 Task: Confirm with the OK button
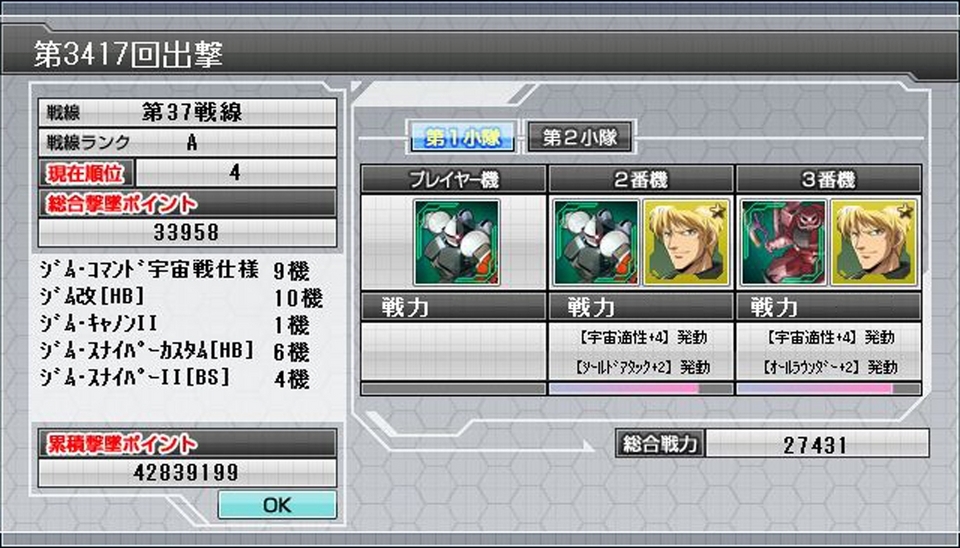(277, 505)
